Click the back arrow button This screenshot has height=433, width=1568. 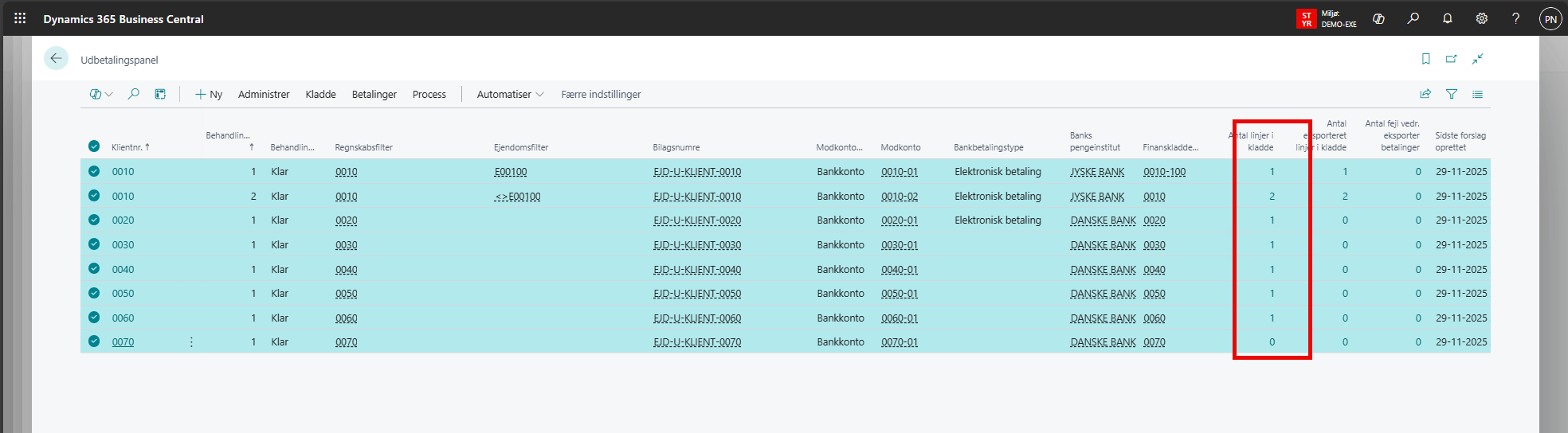coord(56,59)
